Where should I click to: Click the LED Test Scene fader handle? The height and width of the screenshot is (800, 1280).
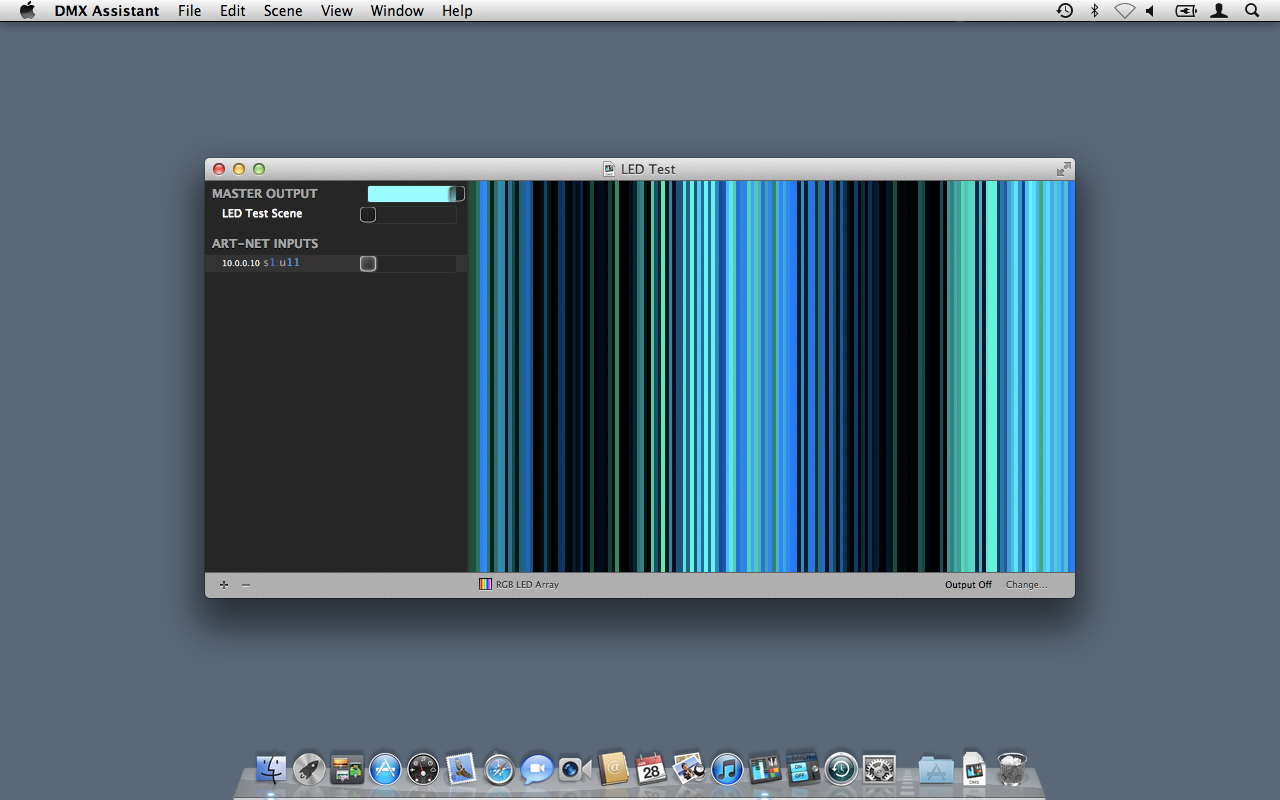click(x=368, y=215)
